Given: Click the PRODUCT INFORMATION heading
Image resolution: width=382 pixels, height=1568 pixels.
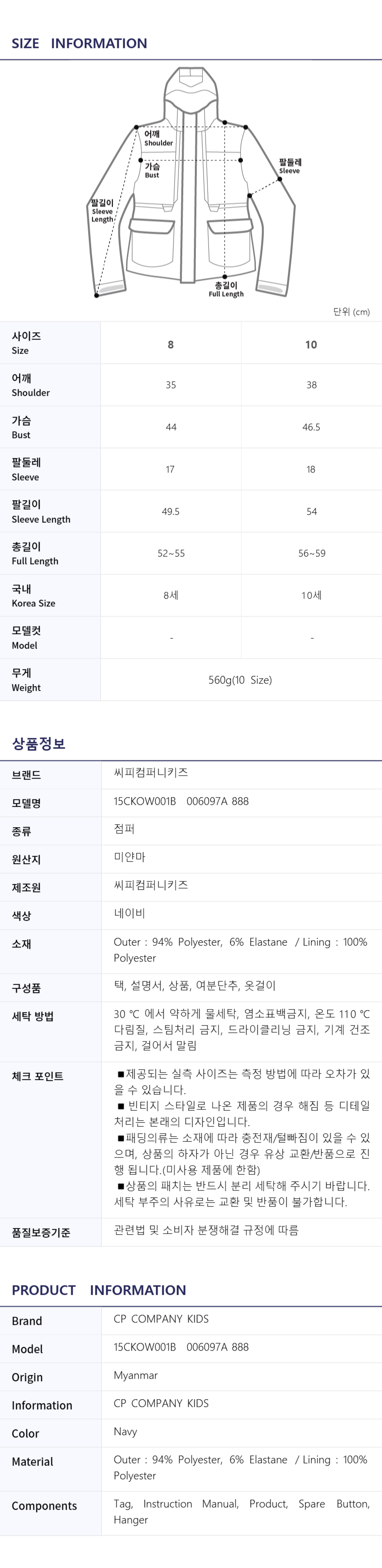Looking at the screenshot, I should [x=98, y=1290].
